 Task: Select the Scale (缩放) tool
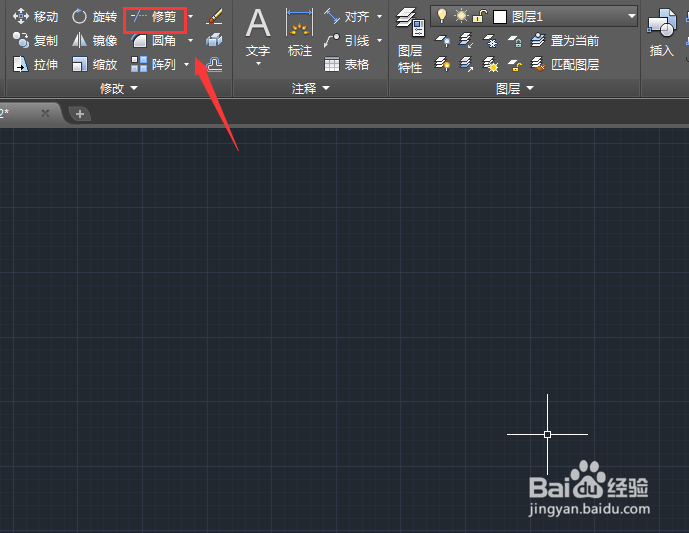pyautogui.click(x=94, y=65)
